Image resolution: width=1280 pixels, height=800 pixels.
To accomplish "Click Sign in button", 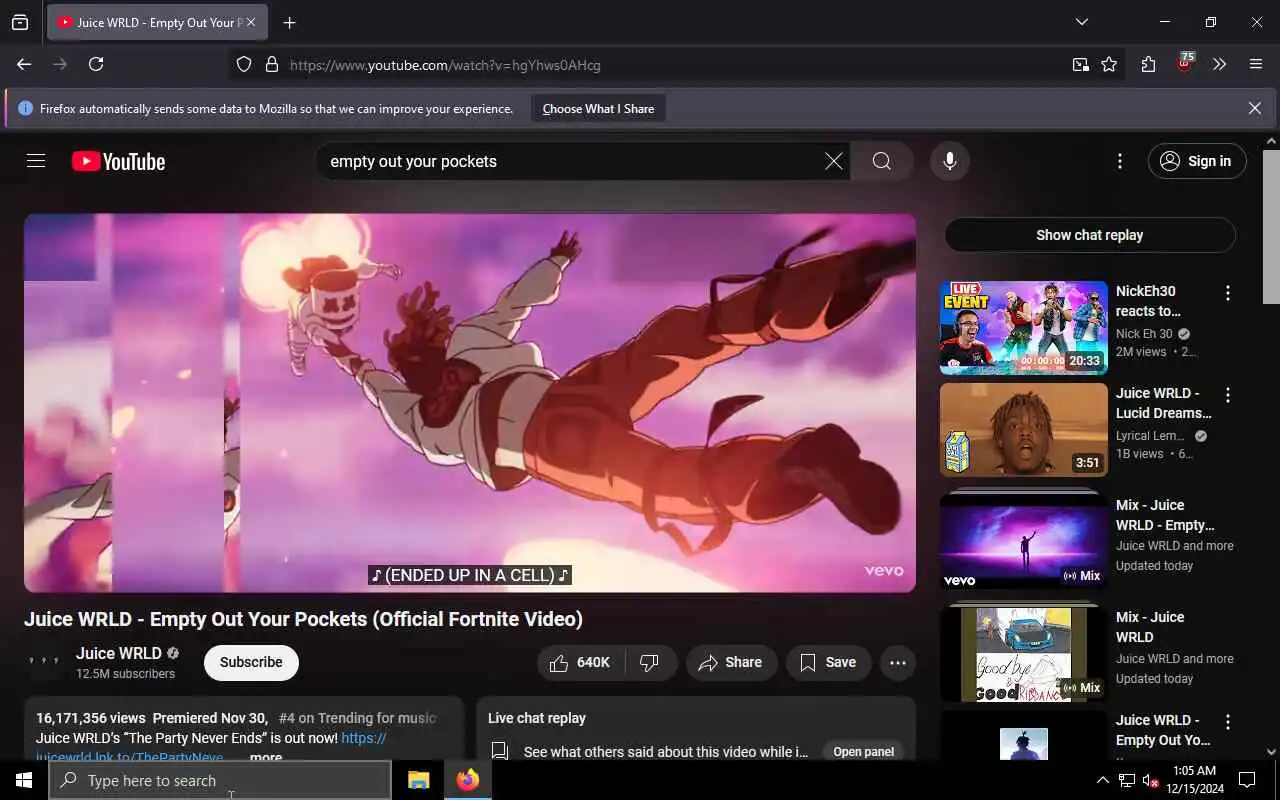I will coord(1197,161).
